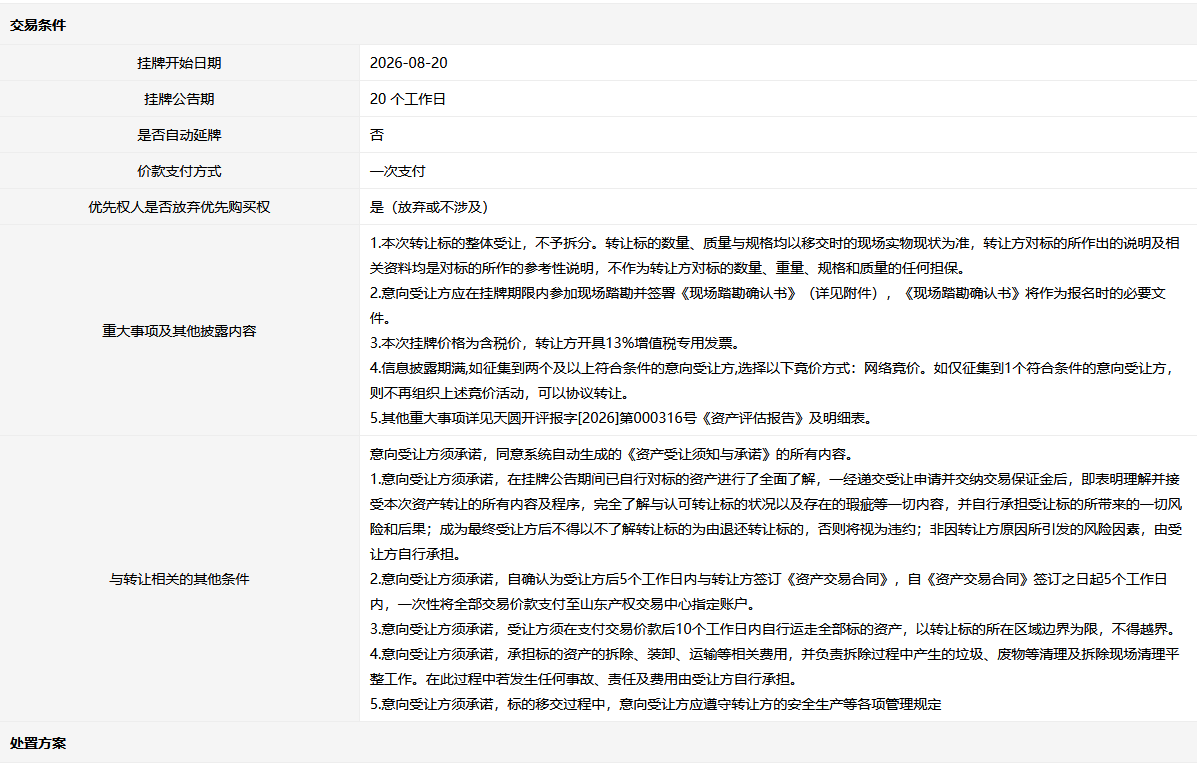Viewport: 1197px width, 763px height.
Task: Click condition 4 about 拆除、装卸、运输 costs
Action: click(775, 666)
